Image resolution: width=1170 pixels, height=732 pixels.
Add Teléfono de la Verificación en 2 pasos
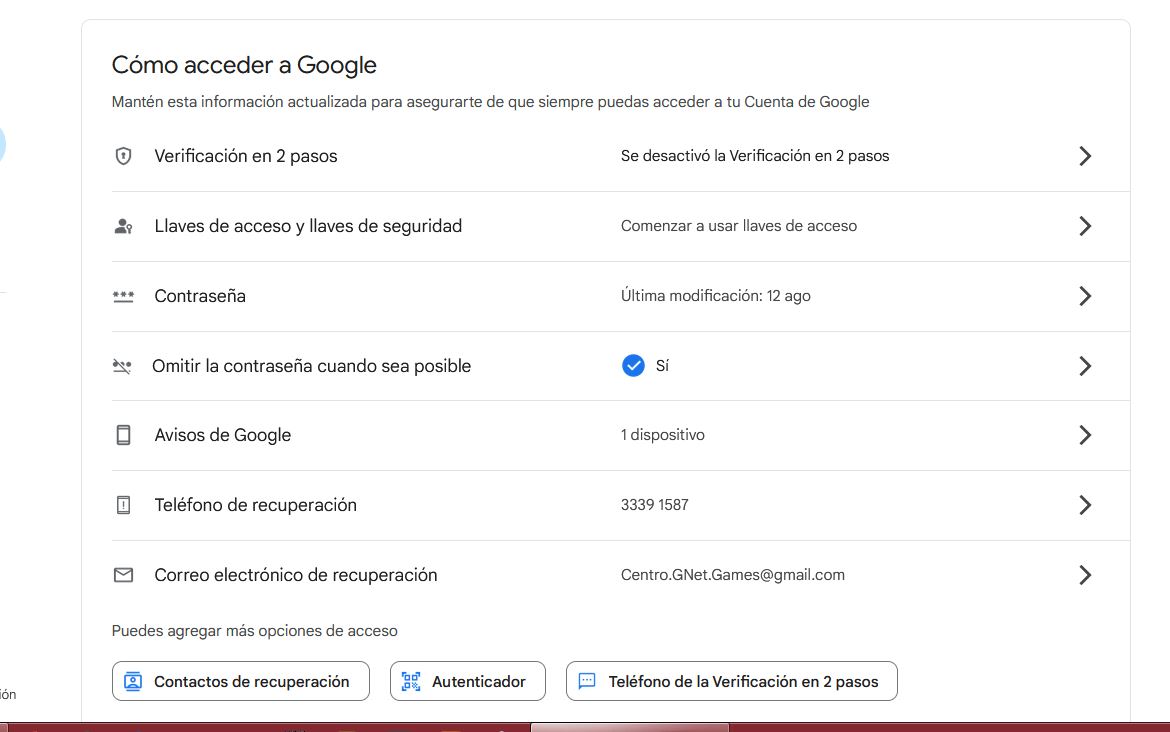(731, 682)
